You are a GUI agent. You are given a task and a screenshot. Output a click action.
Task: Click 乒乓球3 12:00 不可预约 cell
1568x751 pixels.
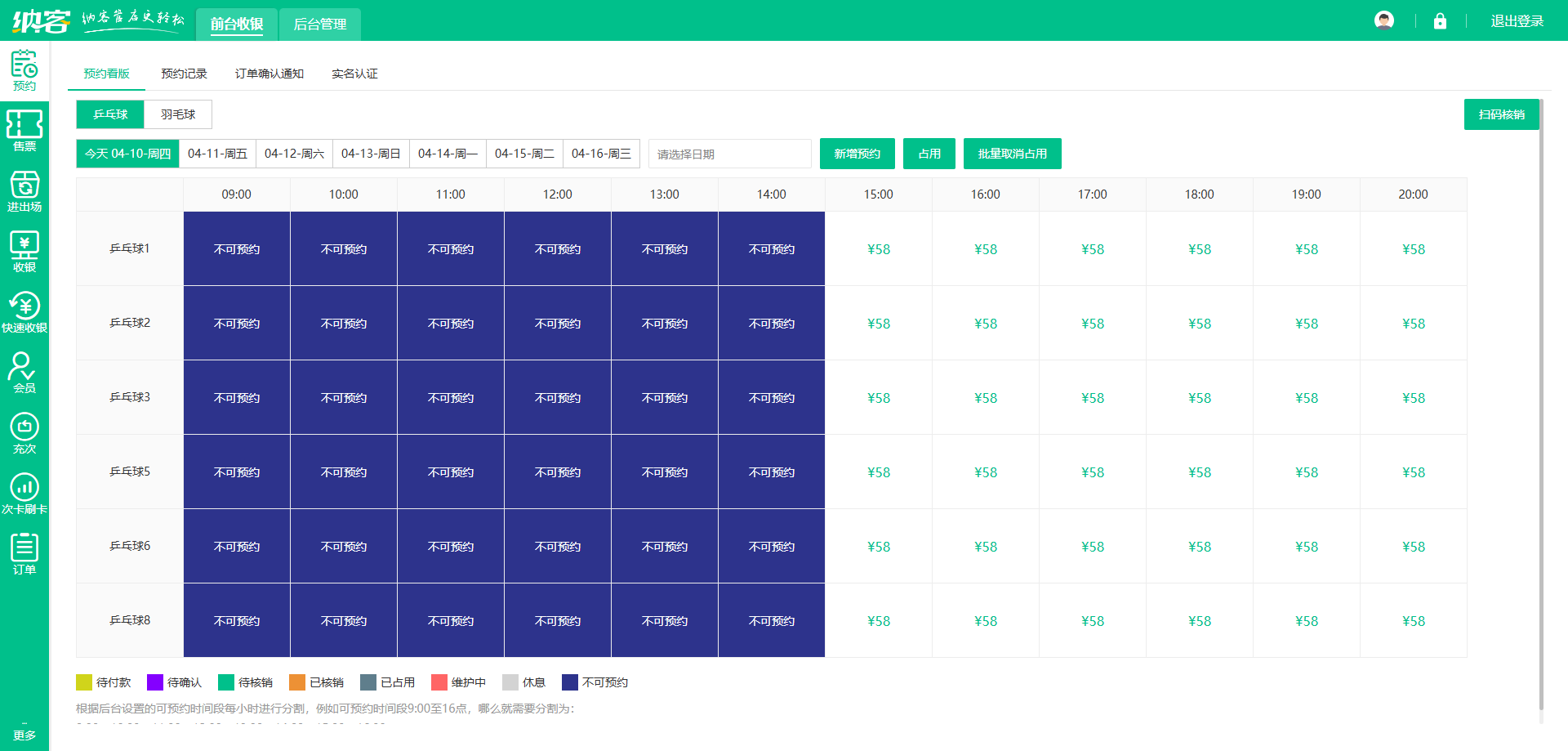[558, 398]
